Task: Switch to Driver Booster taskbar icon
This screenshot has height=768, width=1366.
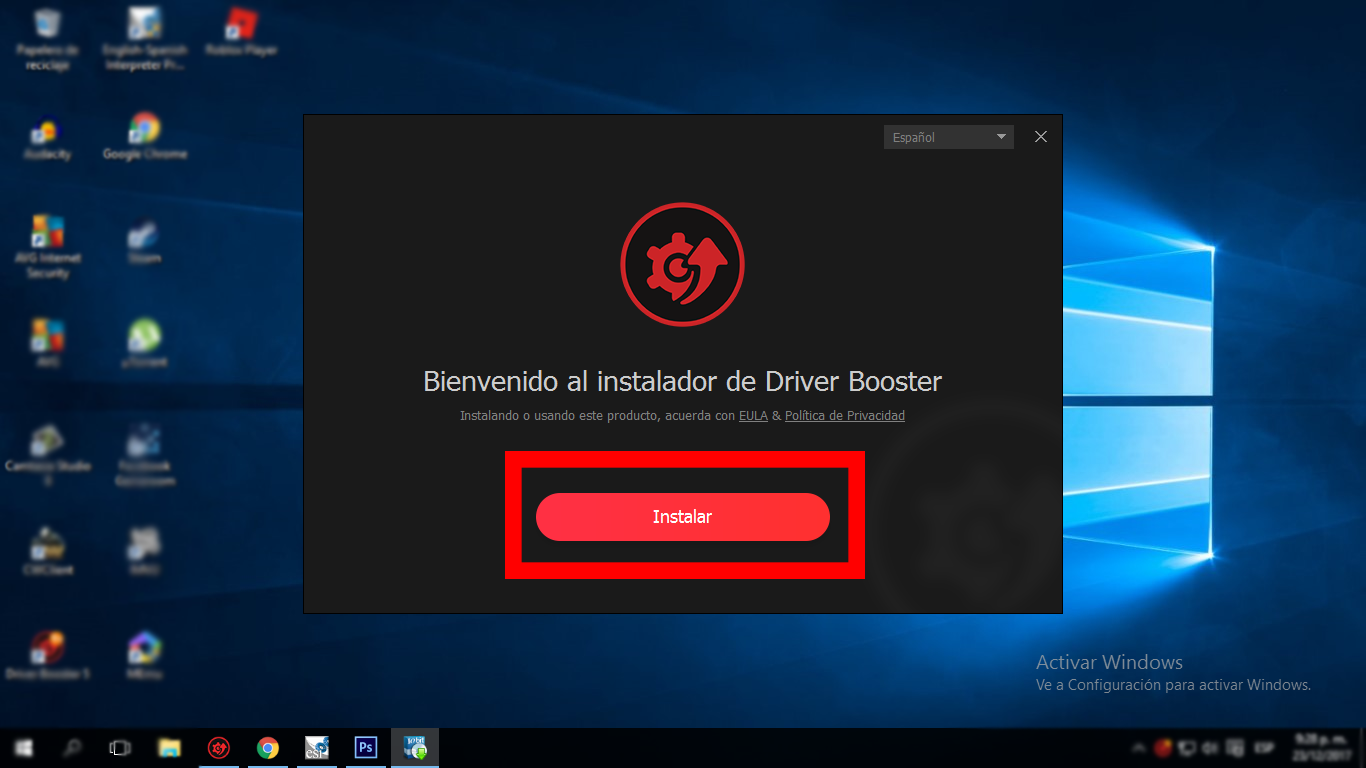Action: tap(219, 748)
